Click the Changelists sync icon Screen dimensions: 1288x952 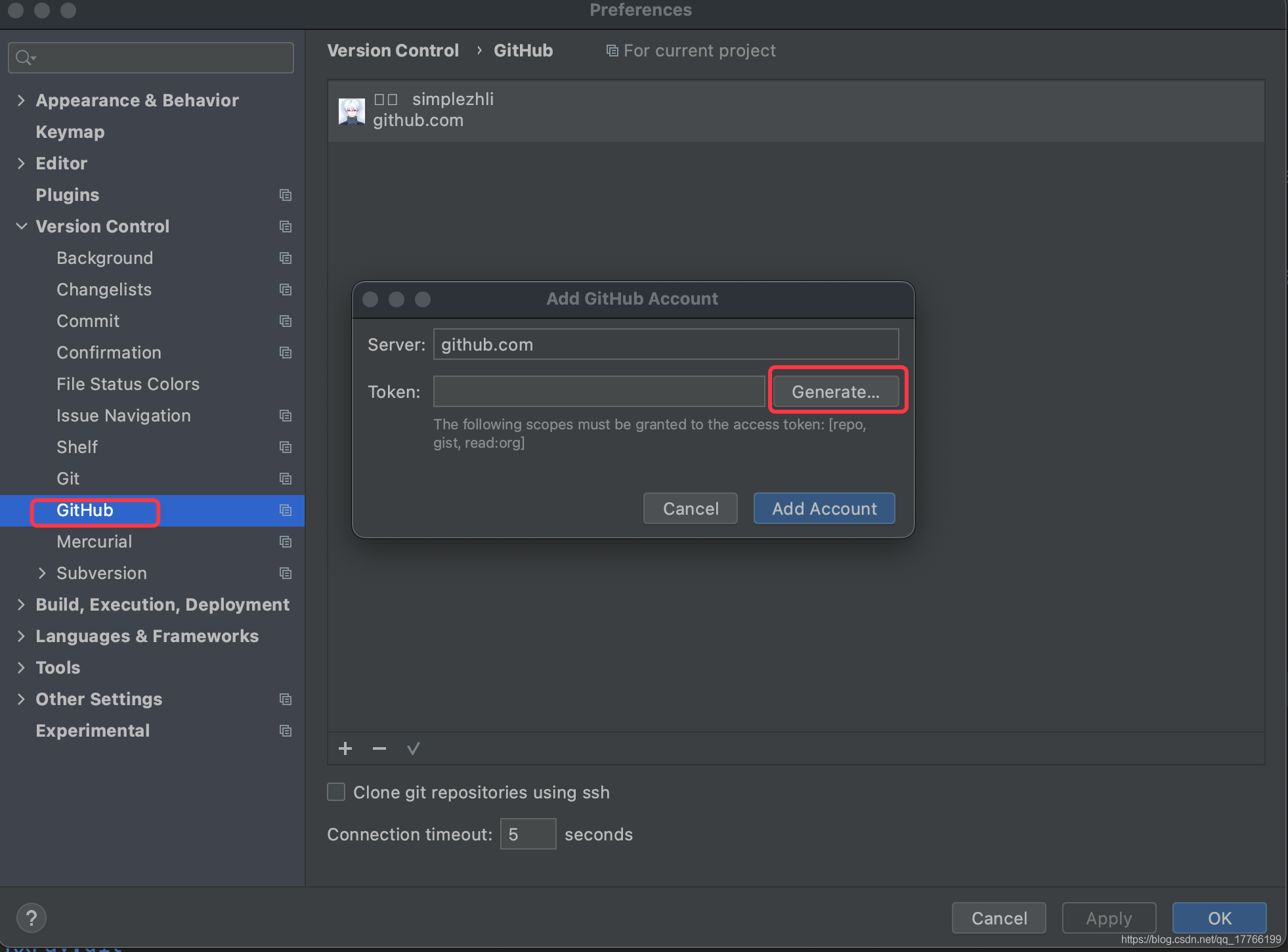[286, 289]
